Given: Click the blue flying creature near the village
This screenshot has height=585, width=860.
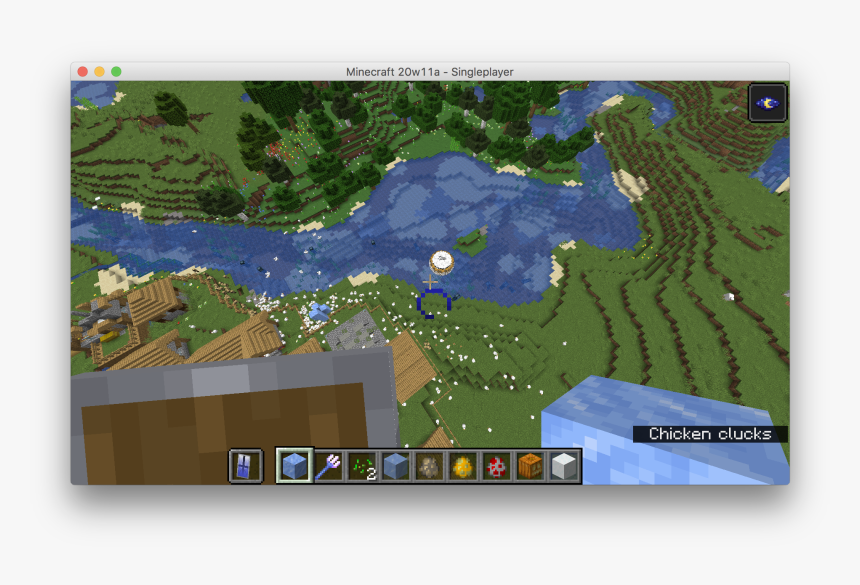Looking at the screenshot, I should point(319,312).
